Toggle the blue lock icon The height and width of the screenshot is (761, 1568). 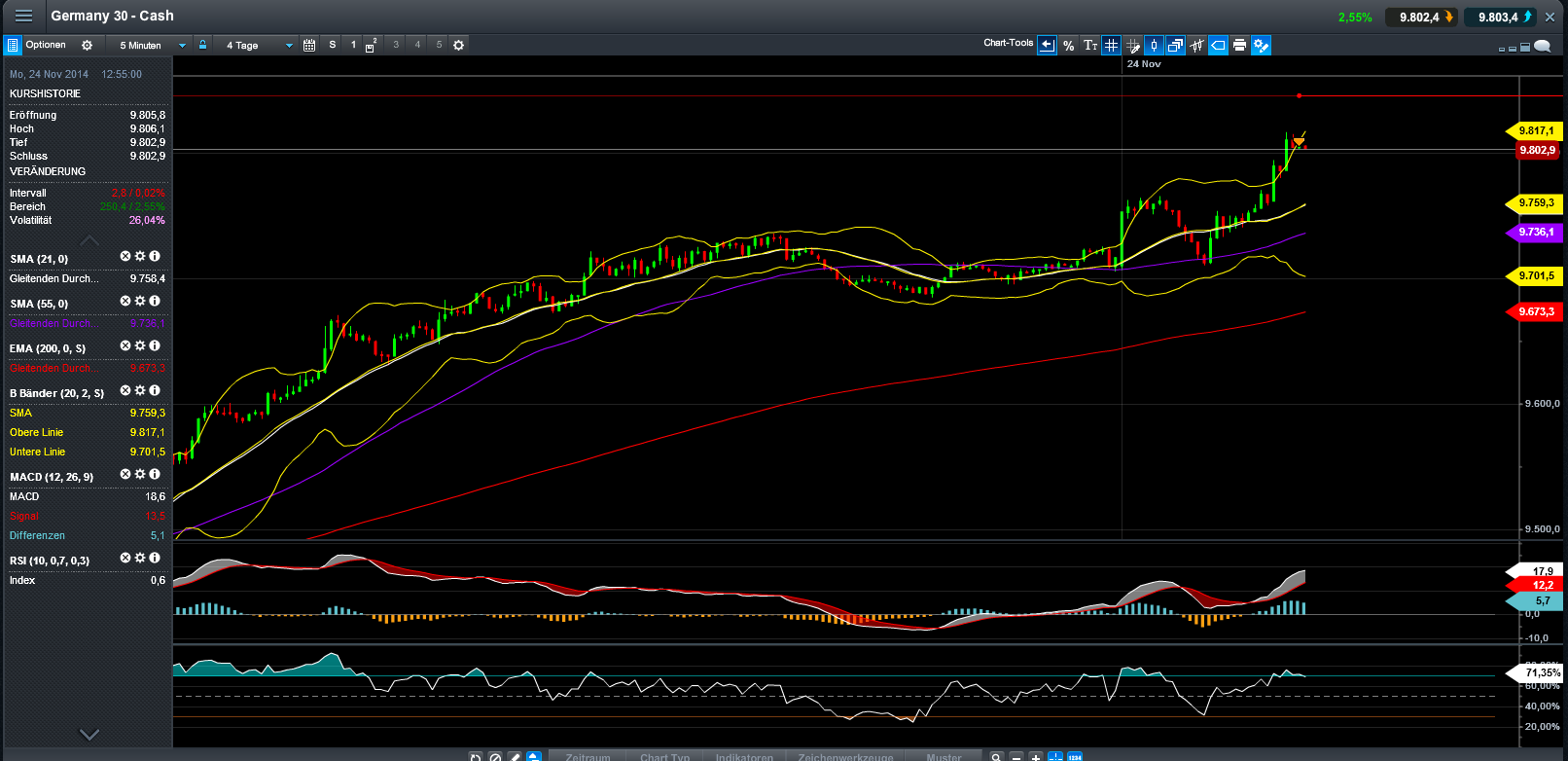coord(202,45)
